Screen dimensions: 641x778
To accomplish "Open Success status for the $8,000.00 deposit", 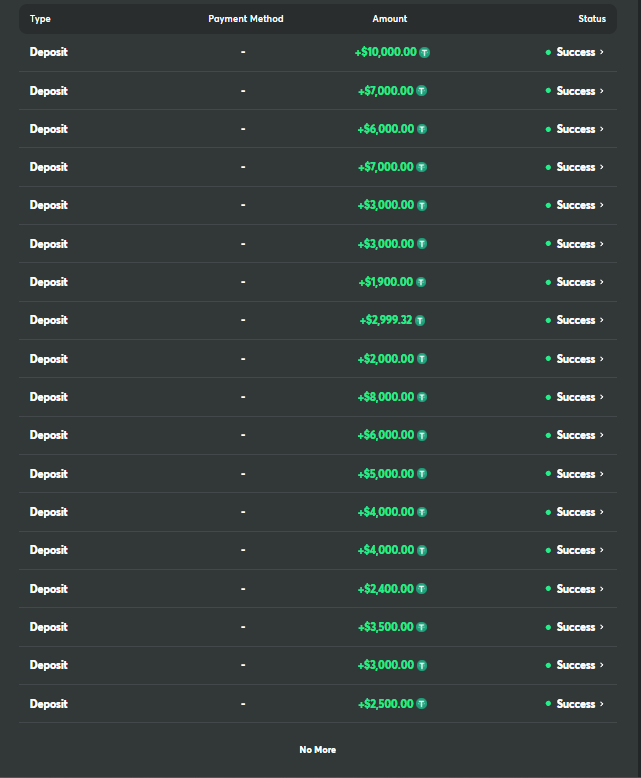I will (x=576, y=397).
